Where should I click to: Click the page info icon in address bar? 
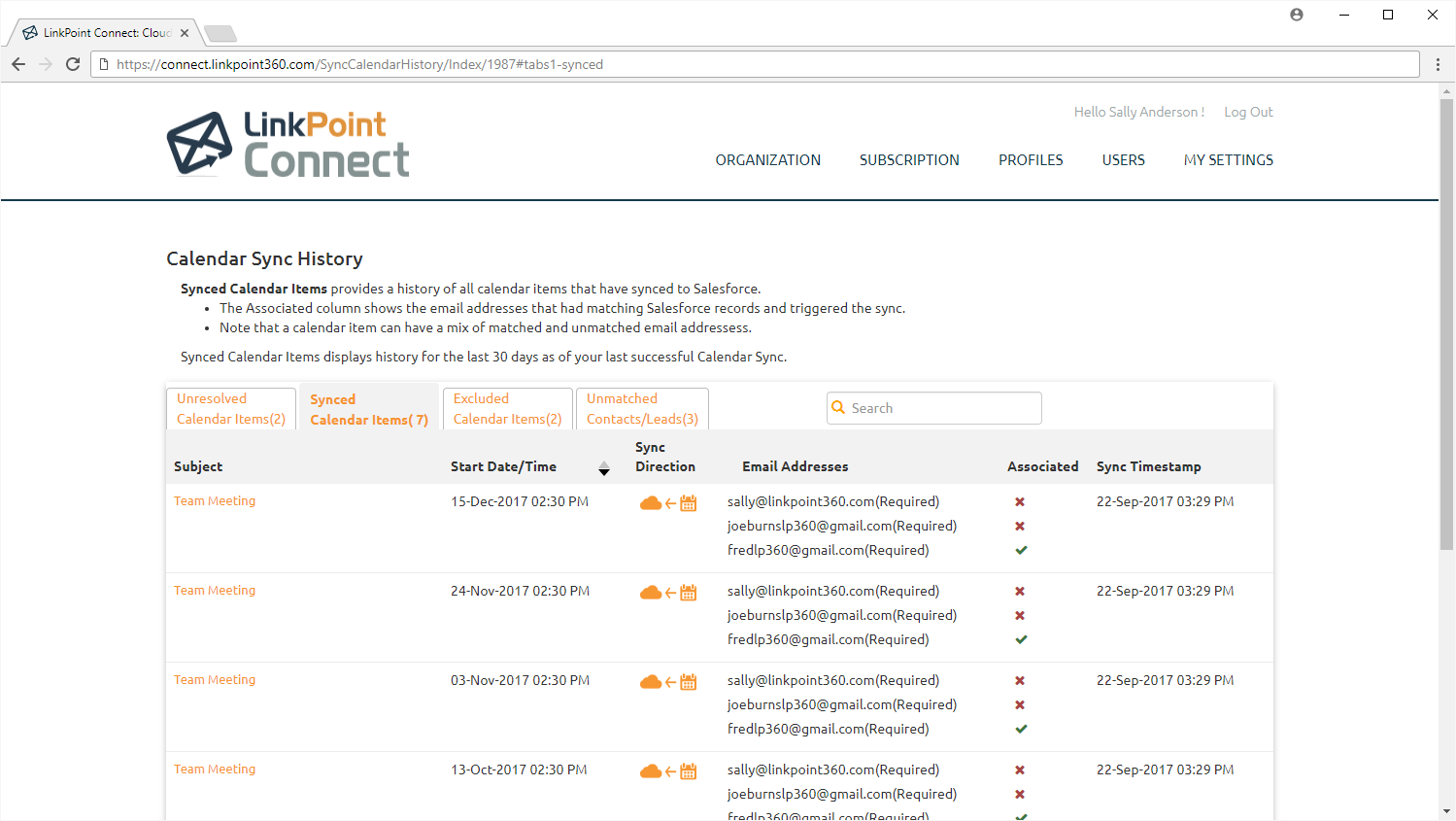pyautogui.click(x=104, y=64)
